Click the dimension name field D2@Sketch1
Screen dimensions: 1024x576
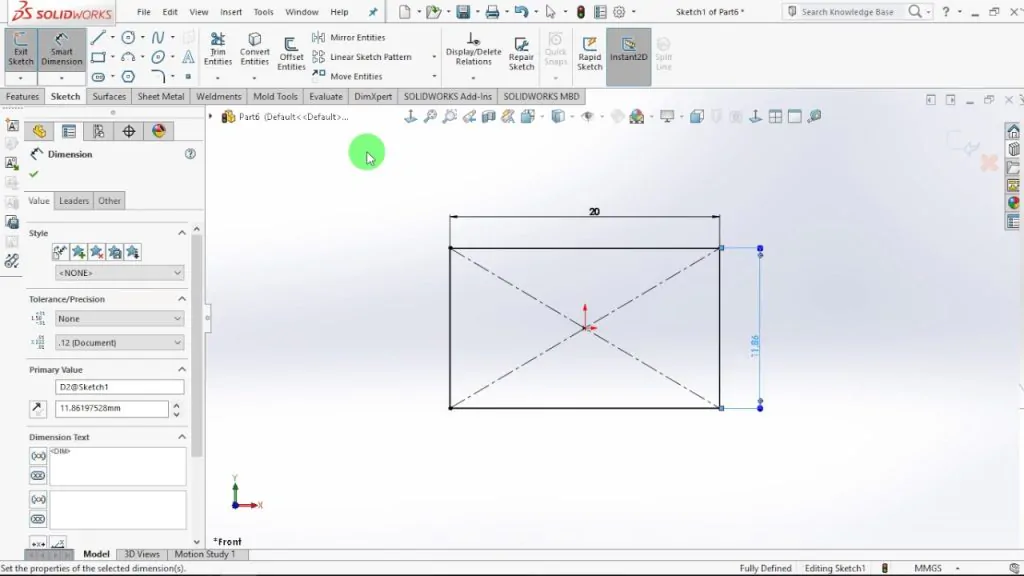click(x=120, y=387)
